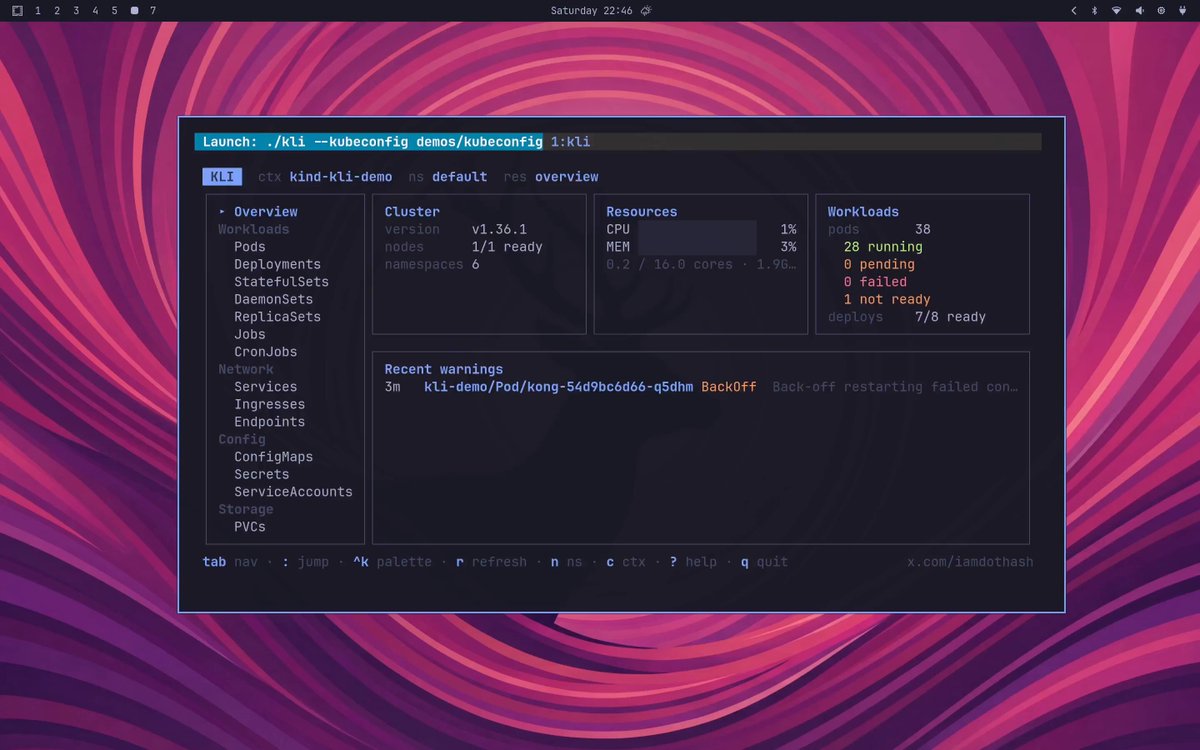This screenshot has width=1200, height=750.
Task: Open ServiceAccounts in the sidebar
Action: [294, 492]
